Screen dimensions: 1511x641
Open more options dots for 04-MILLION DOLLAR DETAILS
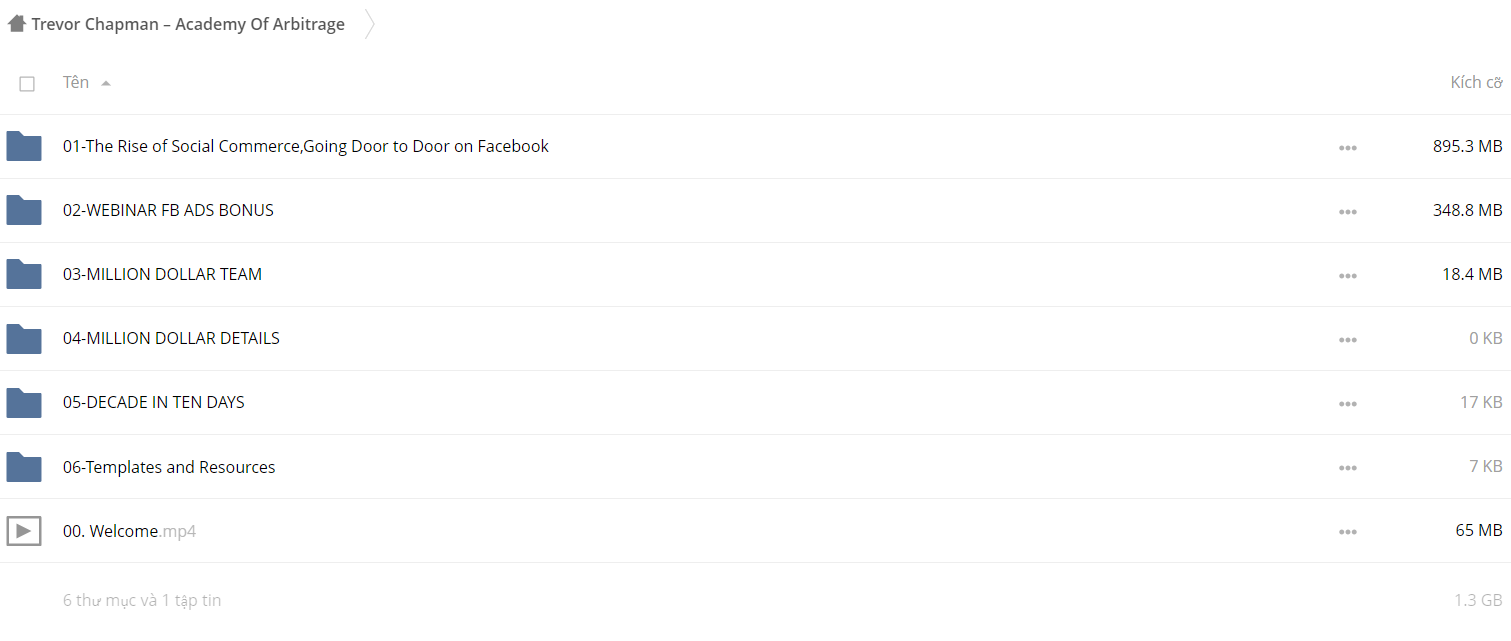coord(1348,340)
